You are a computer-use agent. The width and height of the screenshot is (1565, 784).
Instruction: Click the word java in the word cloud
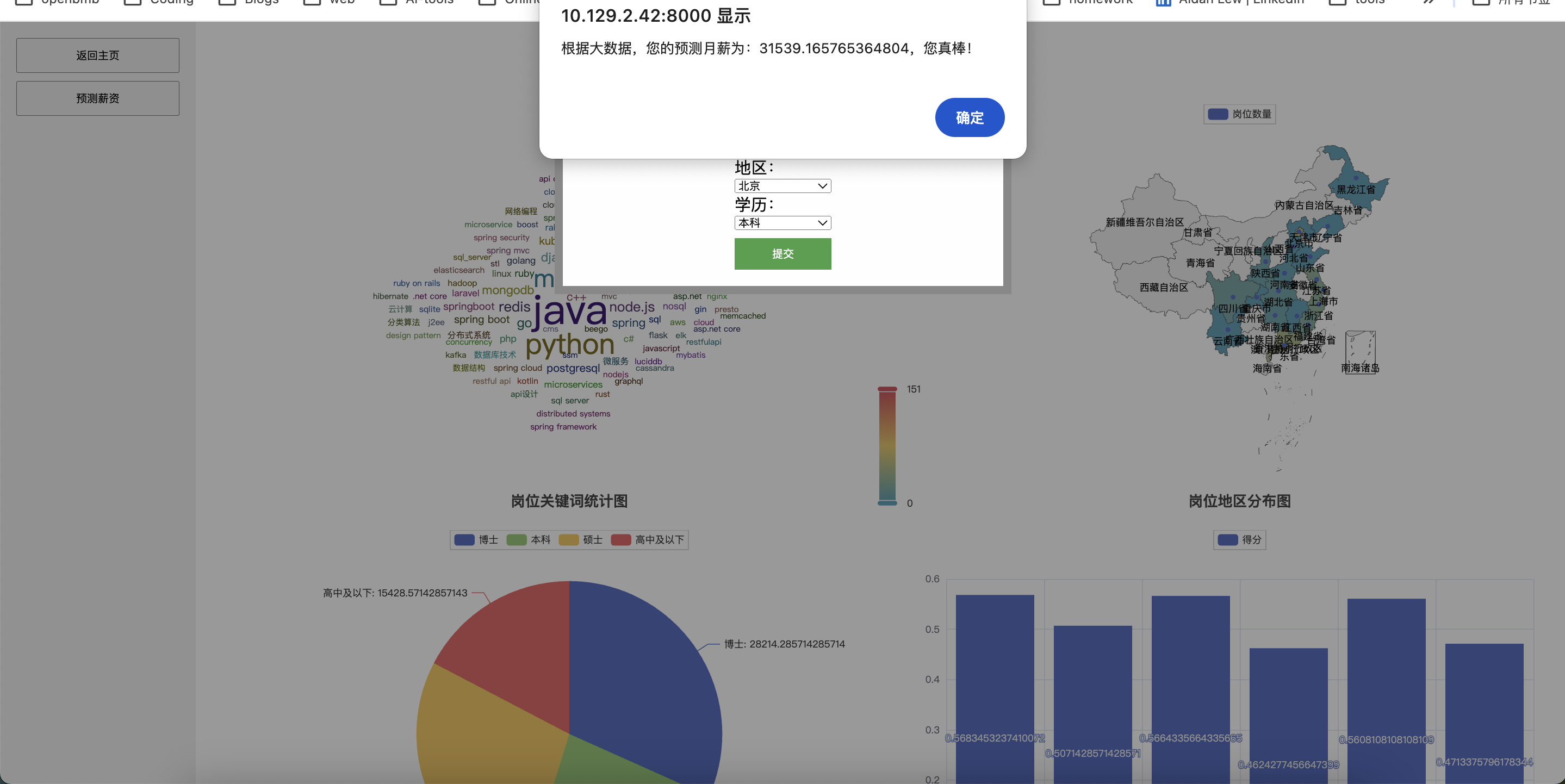(570, 312)
